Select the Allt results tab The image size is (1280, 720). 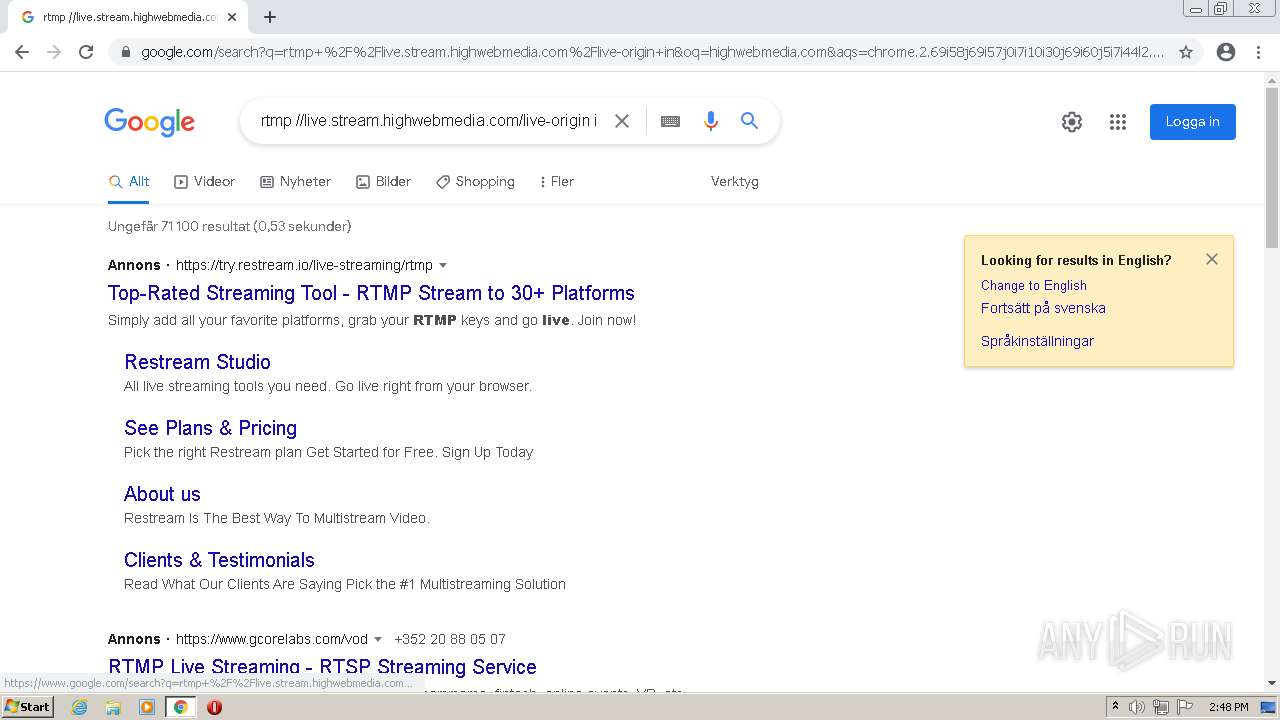click(x=129, y=182)
